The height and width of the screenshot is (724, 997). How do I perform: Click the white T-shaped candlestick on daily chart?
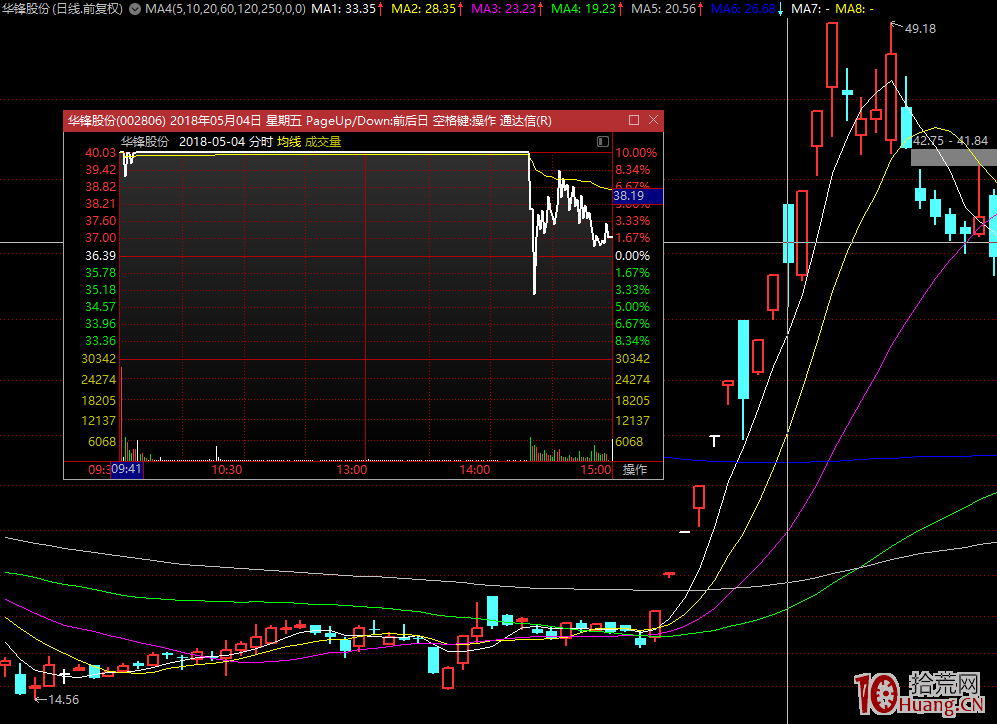point(715,441)
